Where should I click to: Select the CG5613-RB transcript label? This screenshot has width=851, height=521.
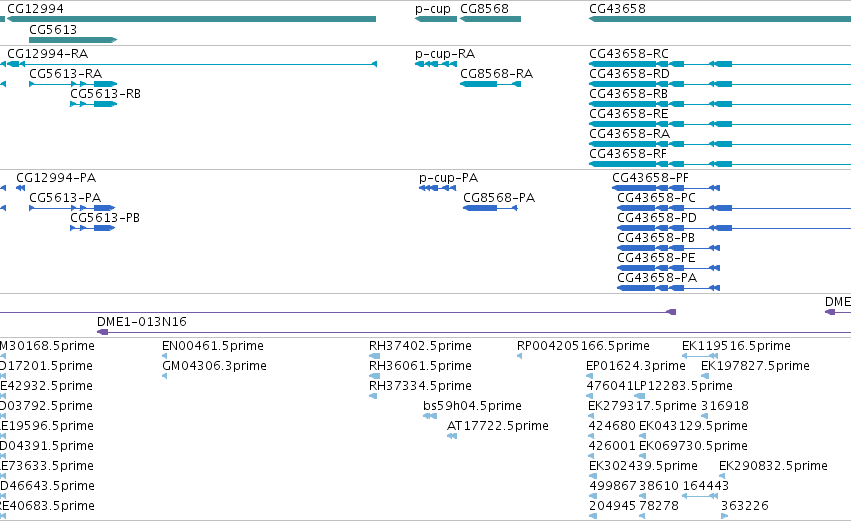105,94
